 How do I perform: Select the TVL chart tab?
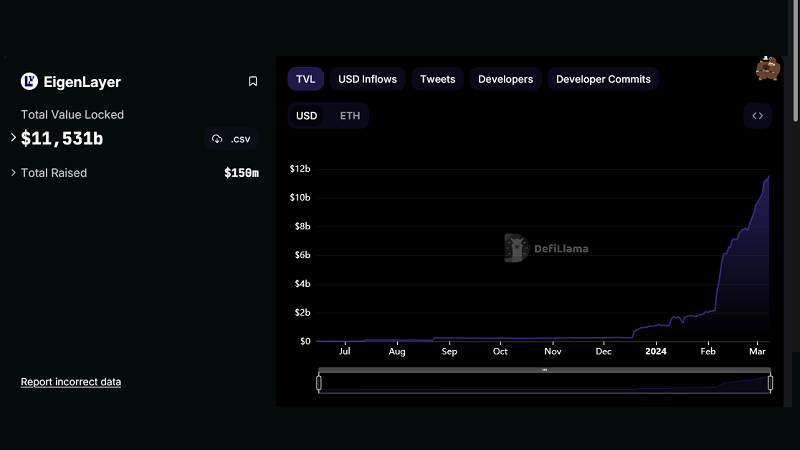306,79
